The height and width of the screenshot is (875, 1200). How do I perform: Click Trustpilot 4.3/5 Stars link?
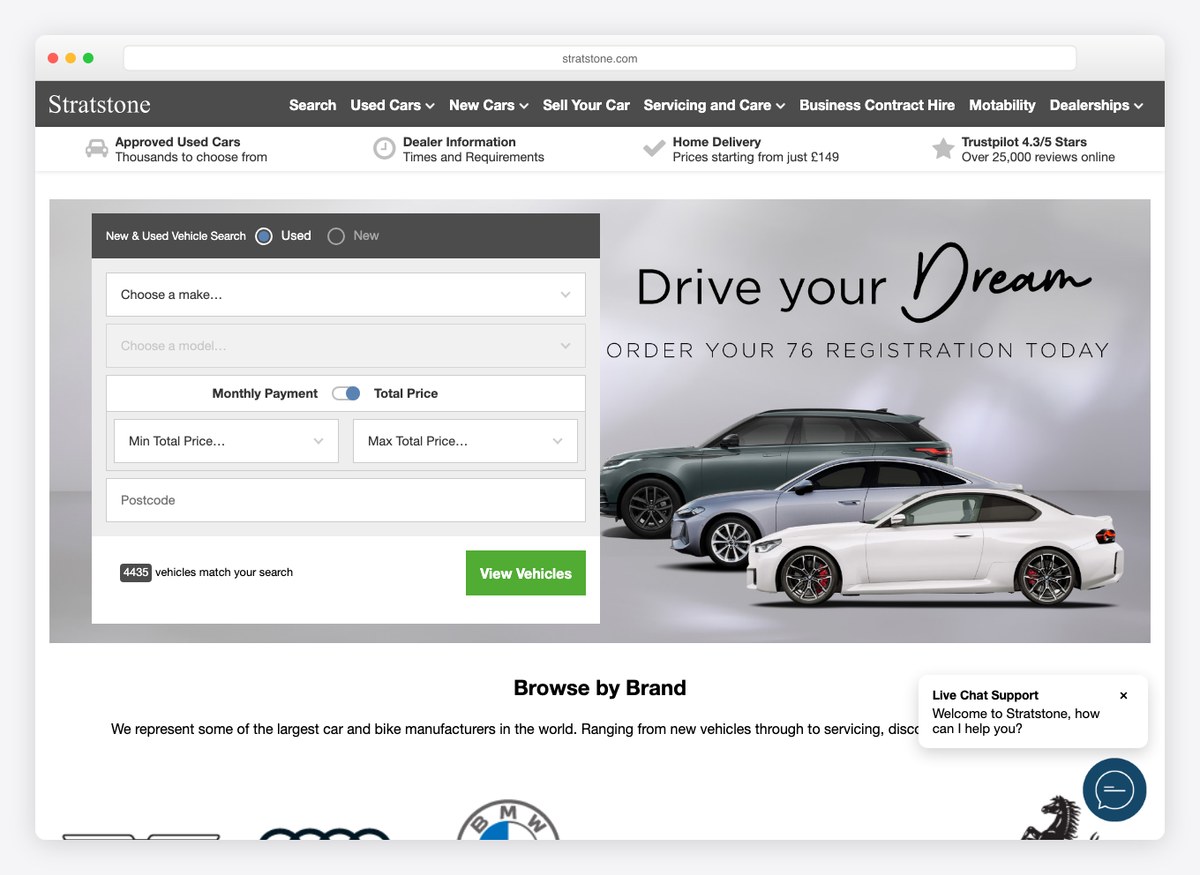click(1024, 142)
